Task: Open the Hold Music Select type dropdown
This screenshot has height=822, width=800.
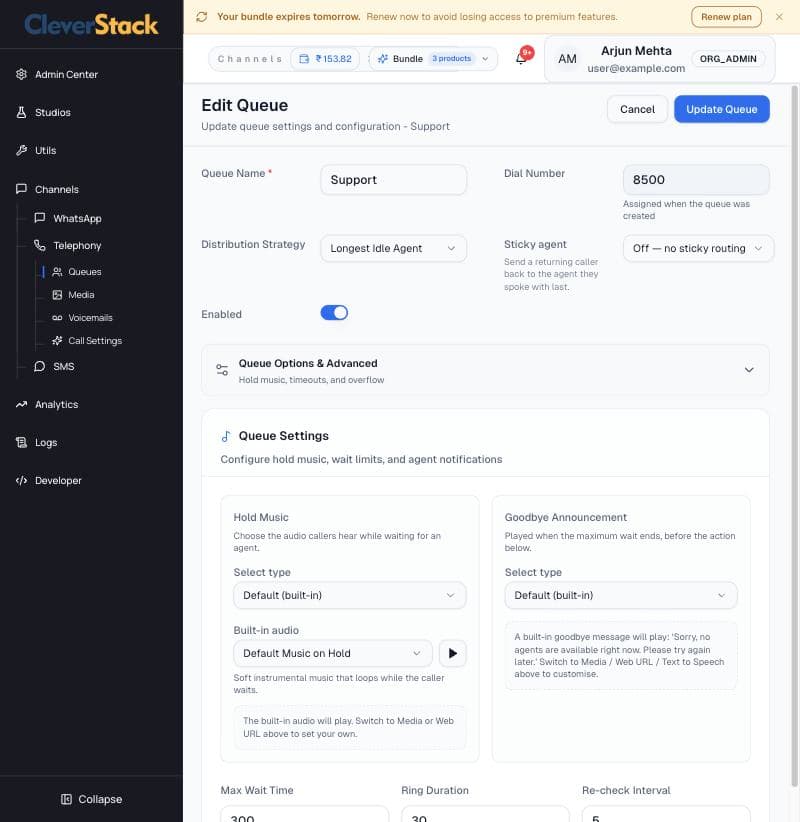Action: point(350,595)
